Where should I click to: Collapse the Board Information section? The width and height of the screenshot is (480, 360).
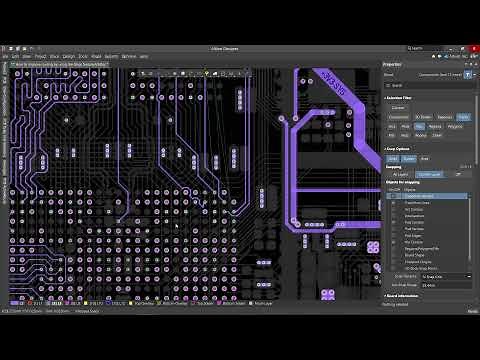(x=385, y=296)
